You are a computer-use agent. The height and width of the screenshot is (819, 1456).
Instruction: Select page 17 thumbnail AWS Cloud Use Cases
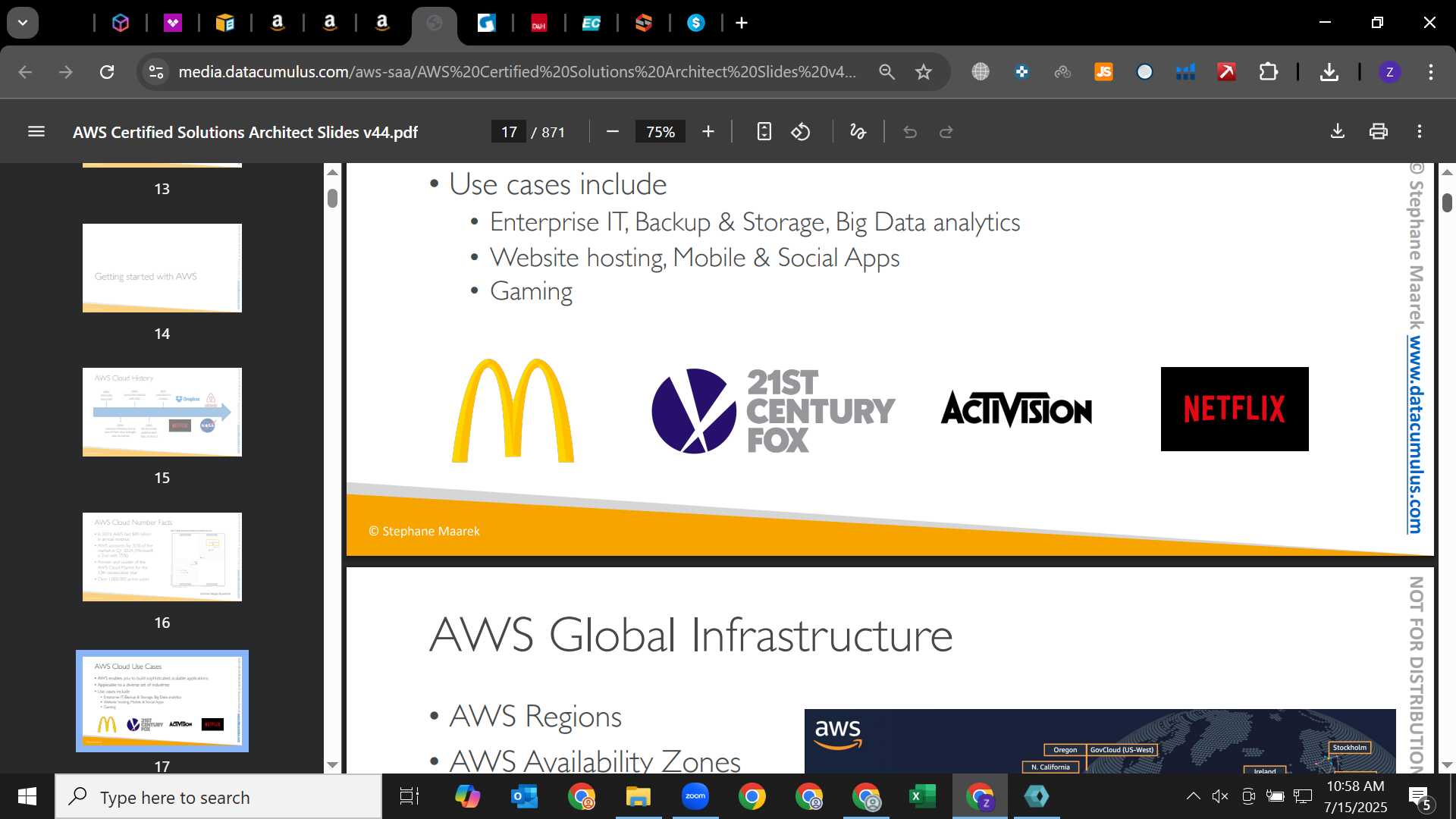[162, 701]
